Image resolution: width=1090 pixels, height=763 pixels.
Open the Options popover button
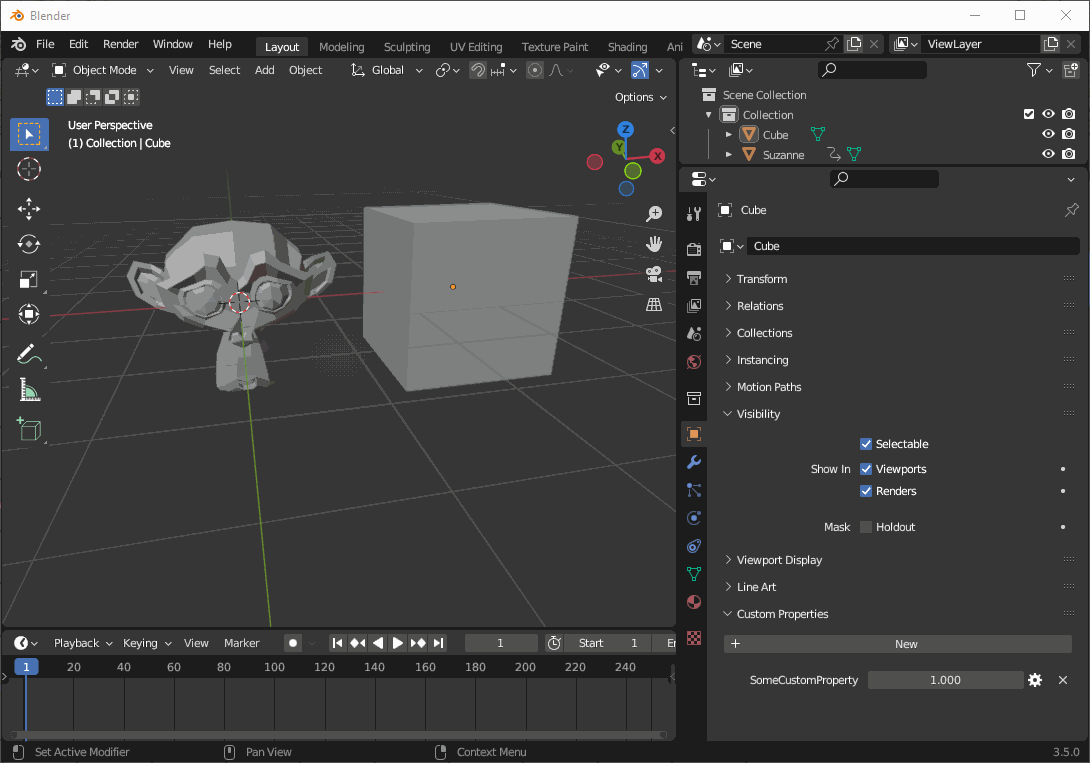[x=640, y=97]
